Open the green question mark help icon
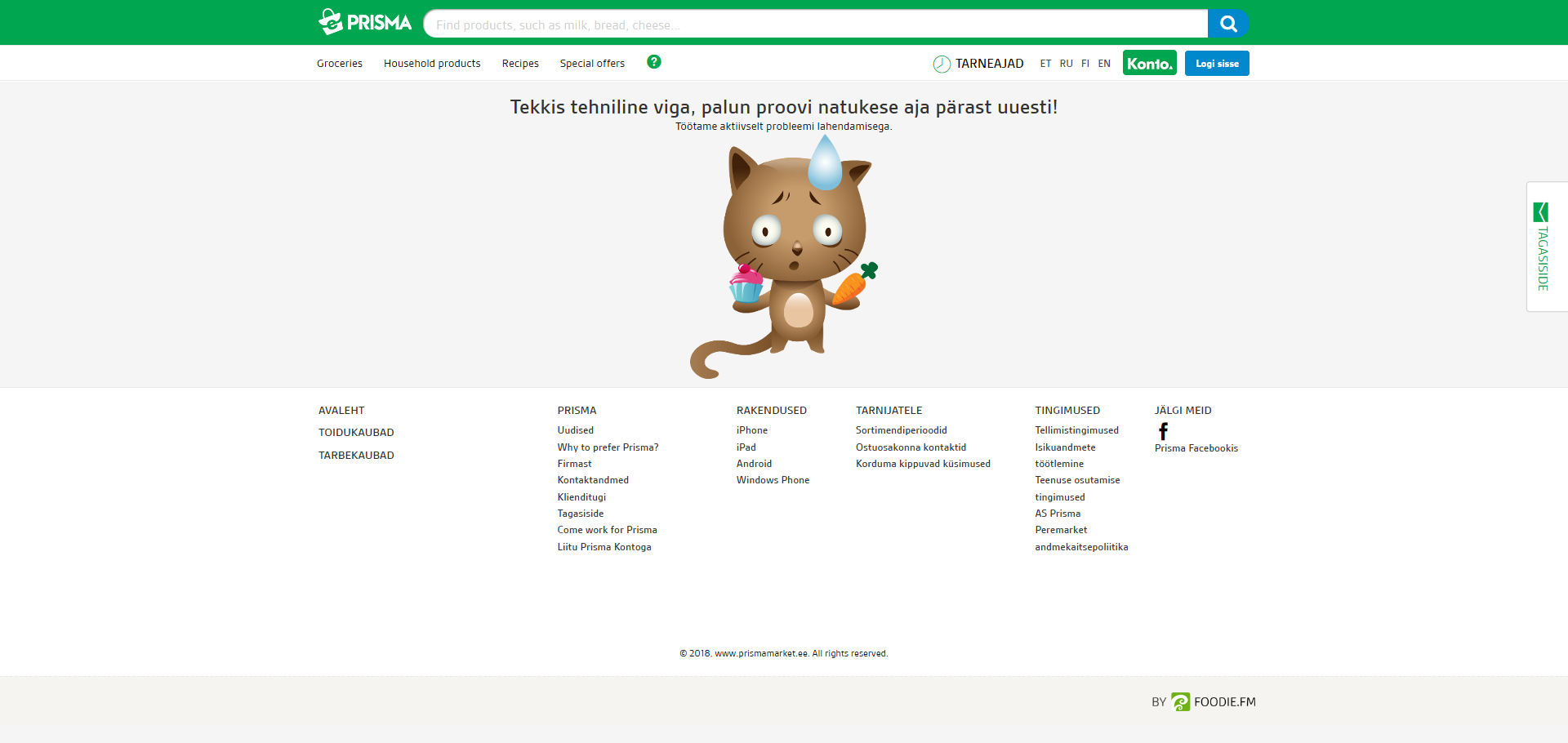The width and height of the screenshot is (1568, 743). coord(654,62)
